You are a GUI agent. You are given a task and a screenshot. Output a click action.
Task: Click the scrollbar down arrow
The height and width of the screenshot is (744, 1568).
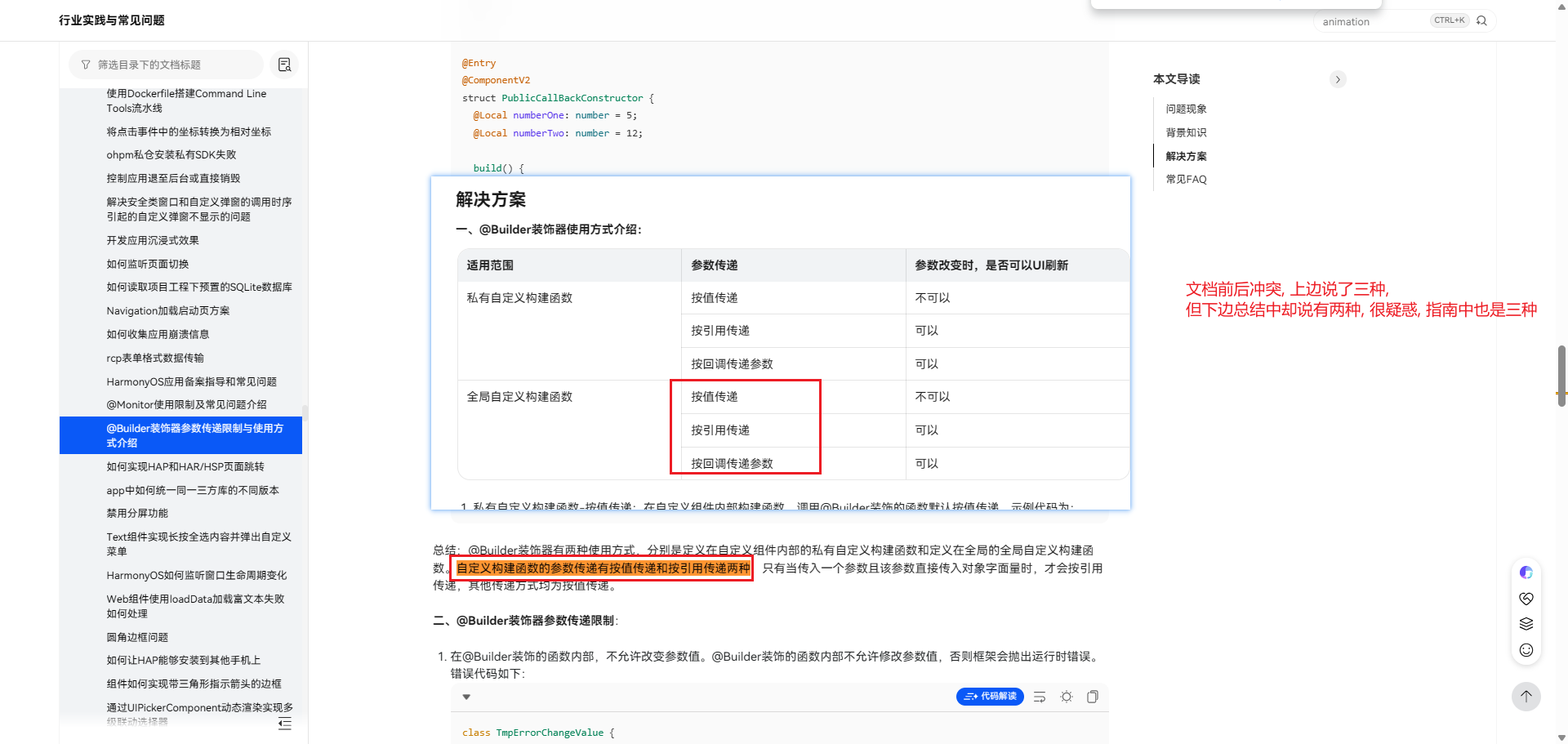click(x=1561, y=738)
